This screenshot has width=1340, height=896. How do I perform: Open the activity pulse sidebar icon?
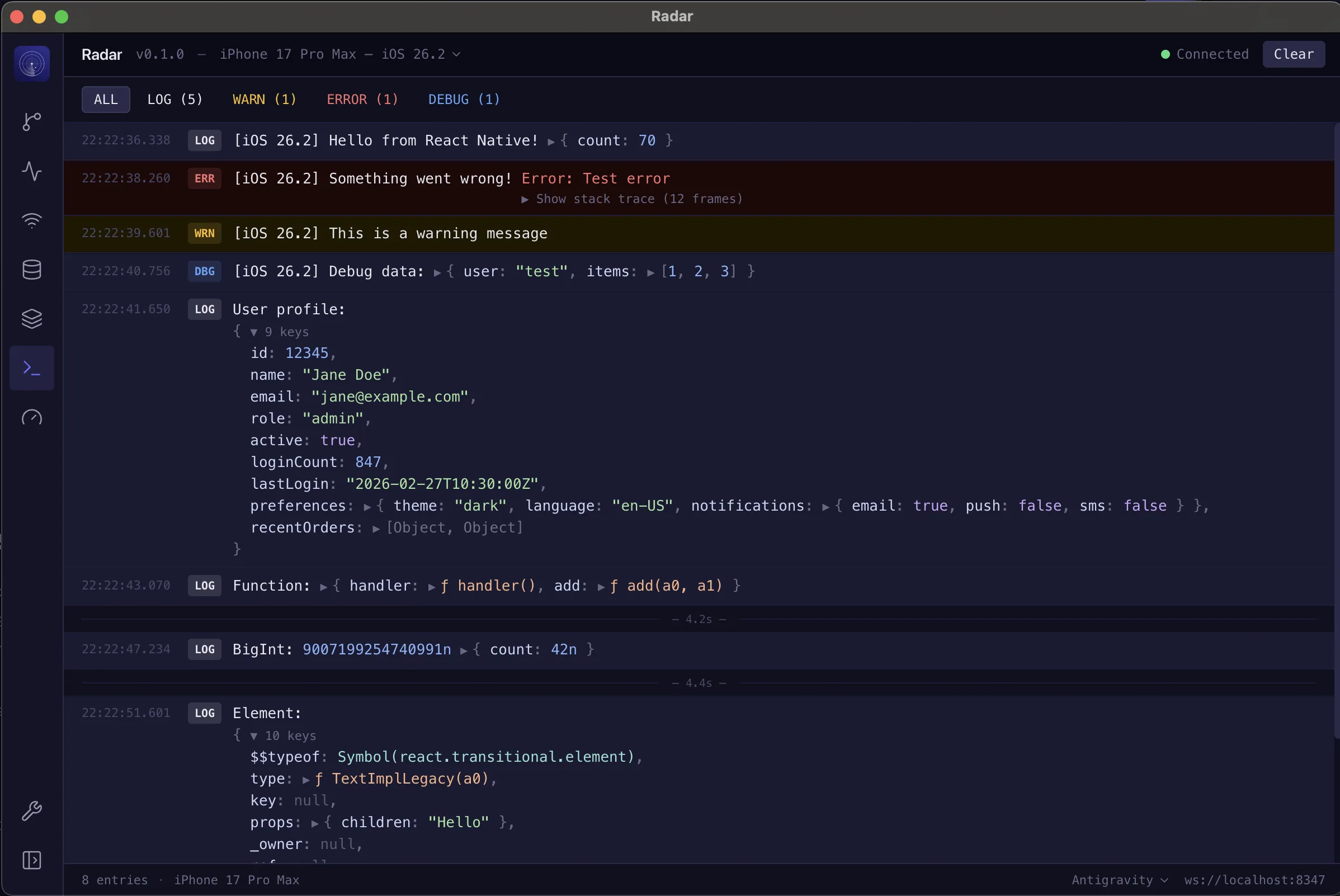pyautogui.click(x=32, y=171)
